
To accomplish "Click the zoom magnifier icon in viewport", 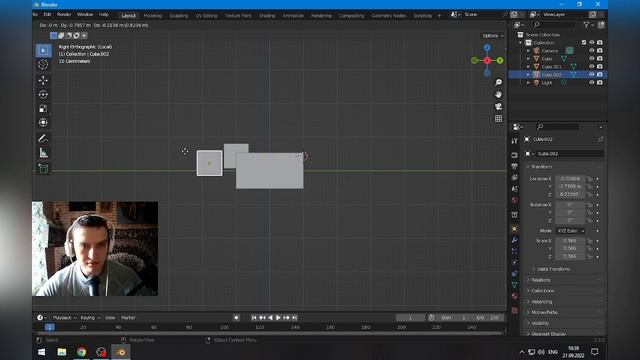I will coord(498,82).
